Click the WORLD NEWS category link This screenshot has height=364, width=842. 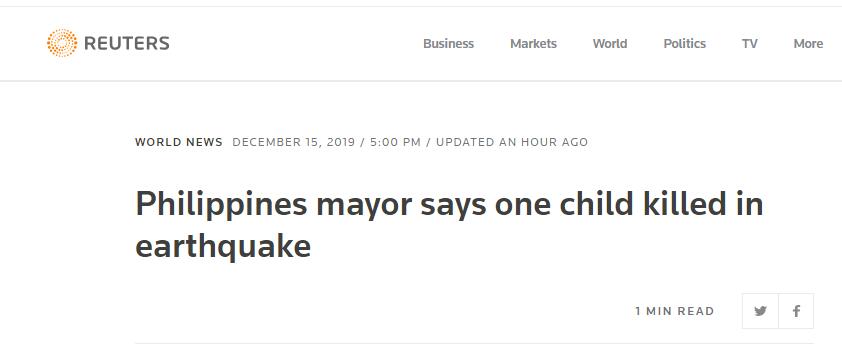tap(179, 142)
